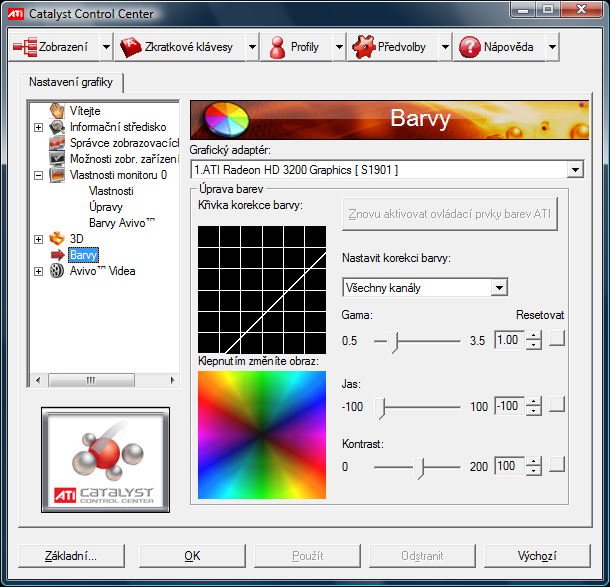Screen dimensions: 610x587
Task: Click the Zobrazení display view icon
Action: coord(25,47)
